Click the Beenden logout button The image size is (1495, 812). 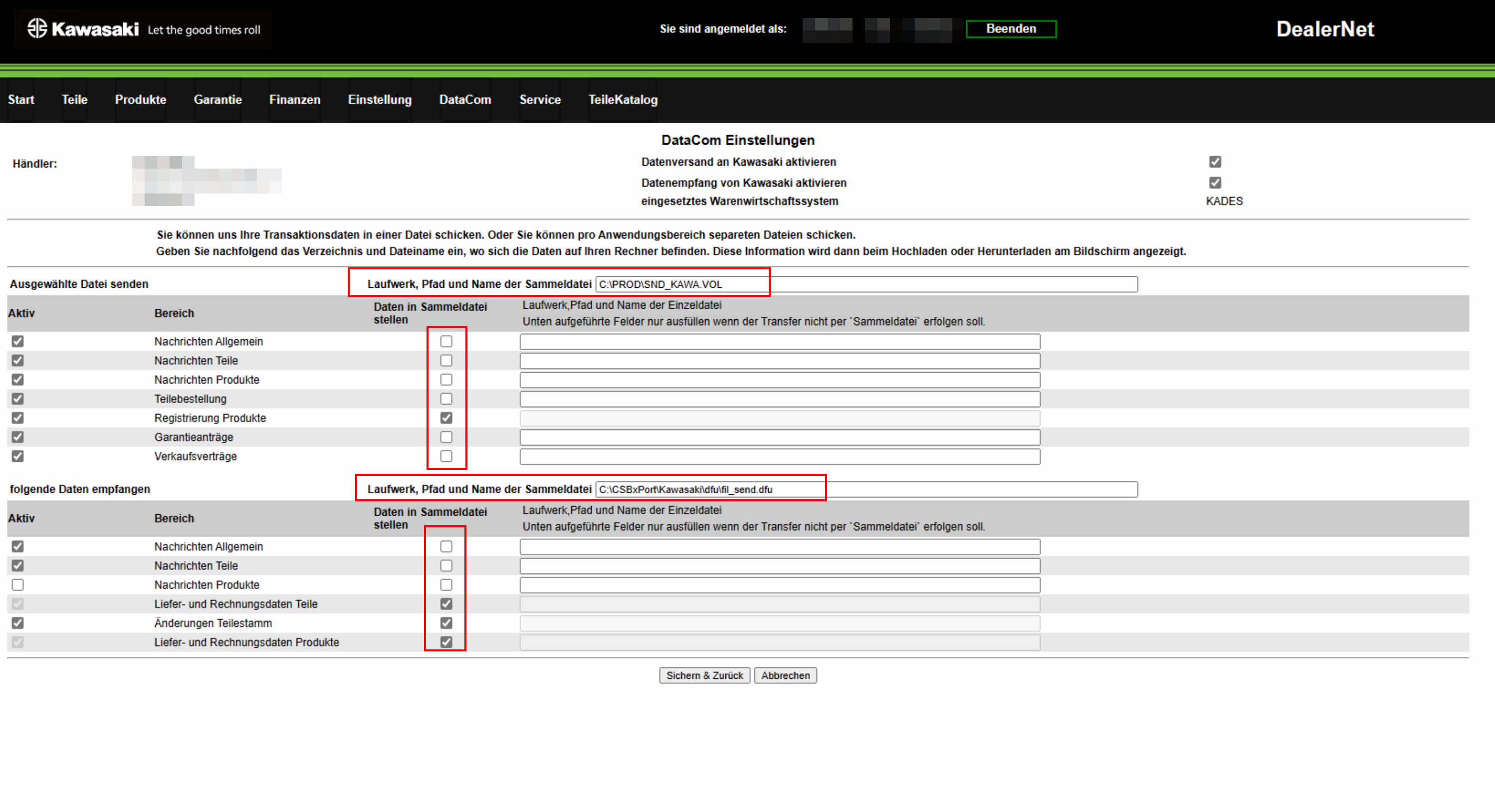1011,28
